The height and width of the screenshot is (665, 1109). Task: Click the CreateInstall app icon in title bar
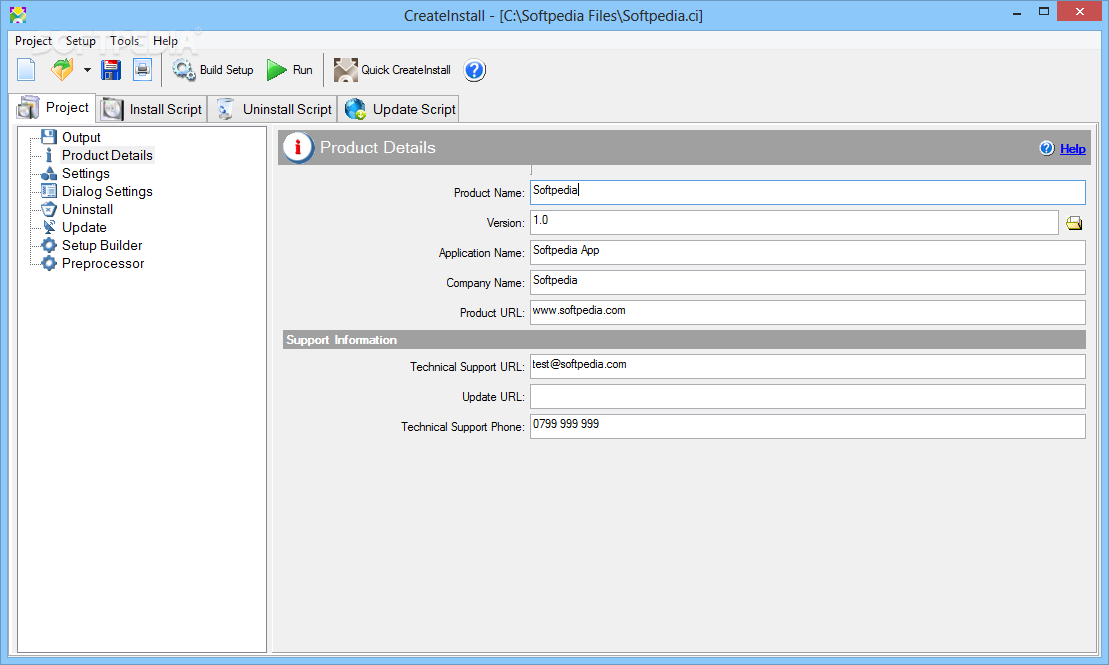pyautogui.click(x=18, y=14)
